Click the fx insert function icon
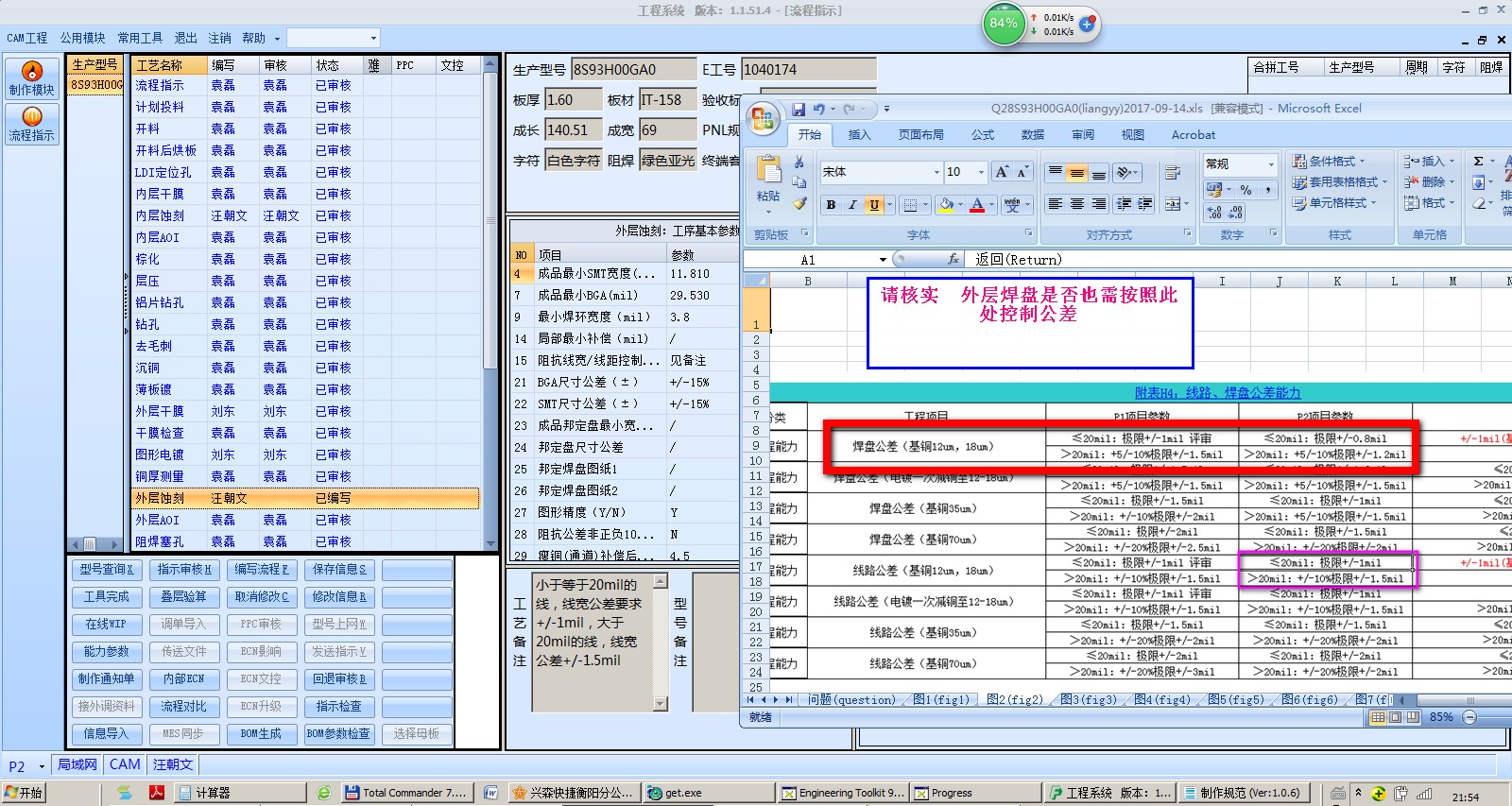The height and width of the screenshot is (806, 1512). (954, 259)
